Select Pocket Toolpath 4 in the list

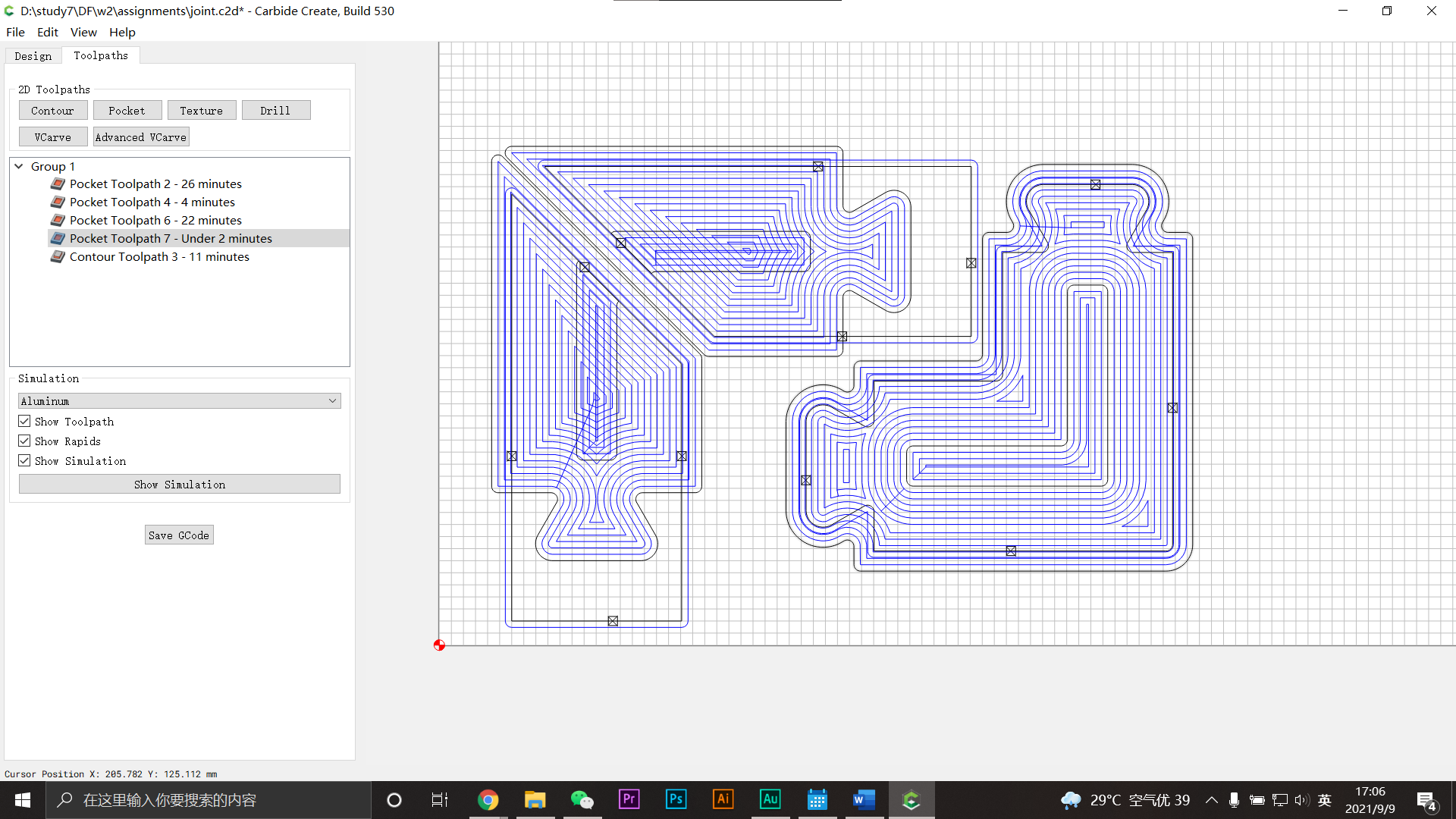pyautogui.click(x=152, y=202)
